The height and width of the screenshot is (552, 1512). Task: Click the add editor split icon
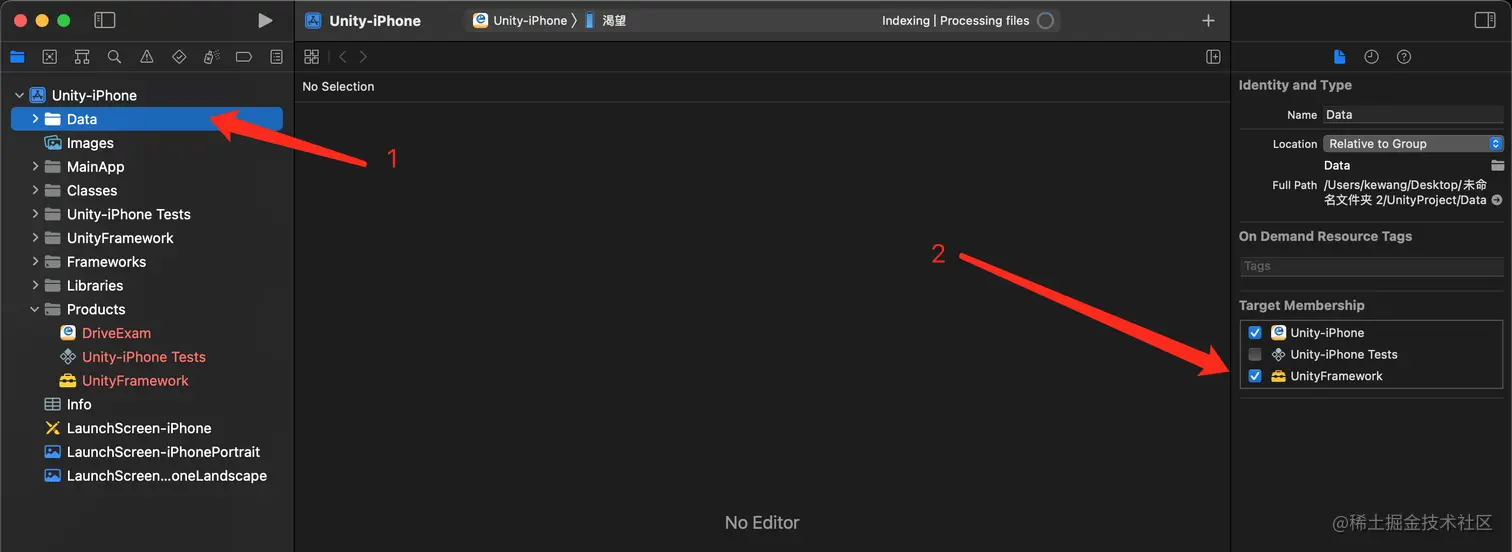coord(1213,57)
